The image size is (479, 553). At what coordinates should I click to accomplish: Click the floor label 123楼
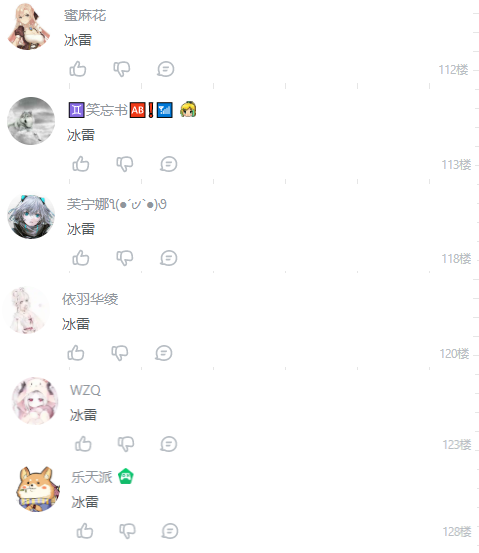click(457, 444)
